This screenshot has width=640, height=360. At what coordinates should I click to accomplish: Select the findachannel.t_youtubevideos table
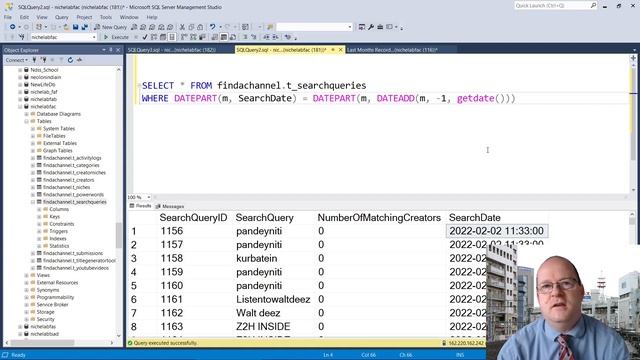tap(76, 268)
